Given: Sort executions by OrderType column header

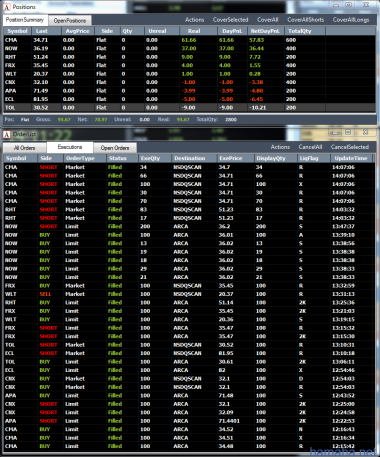Looking at the screenshot, I should click(85, 158).
